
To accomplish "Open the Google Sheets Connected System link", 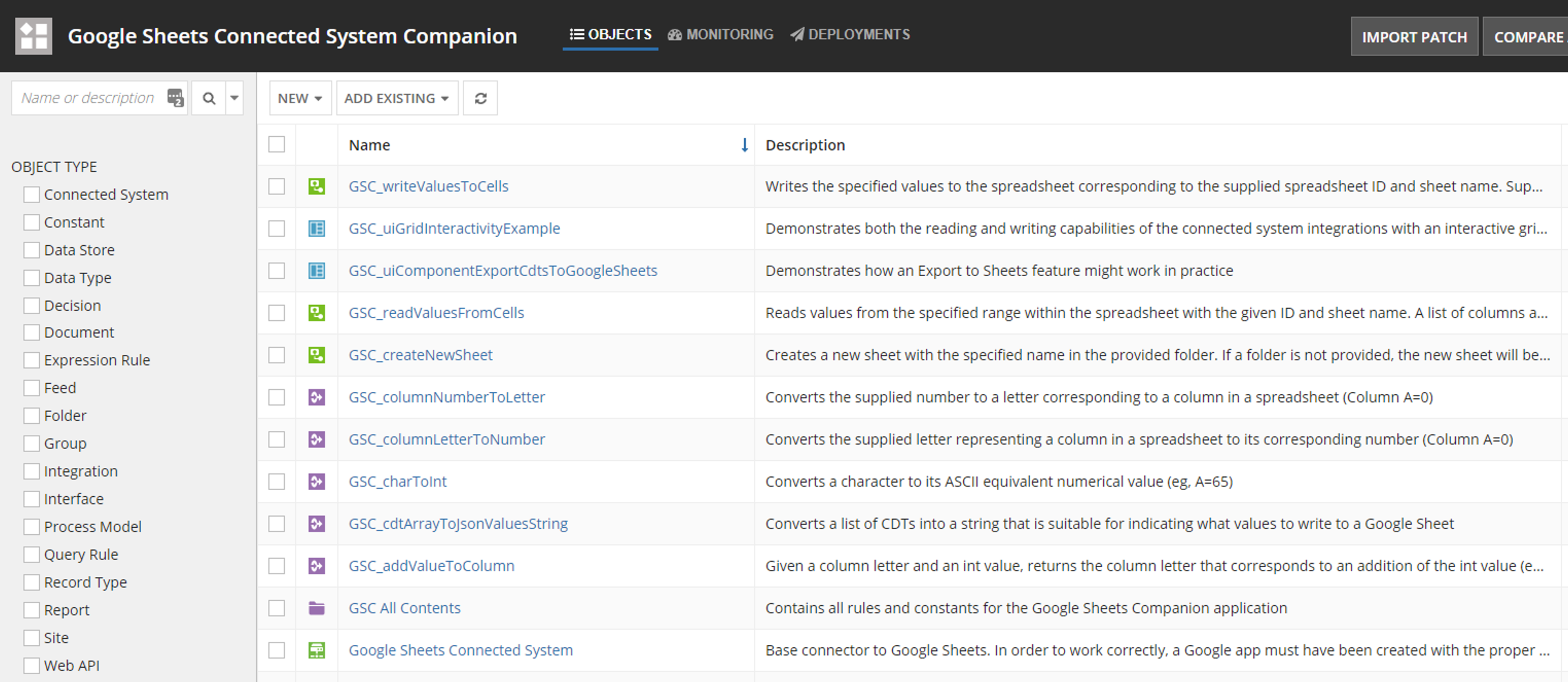I will [x=461, y=650].
